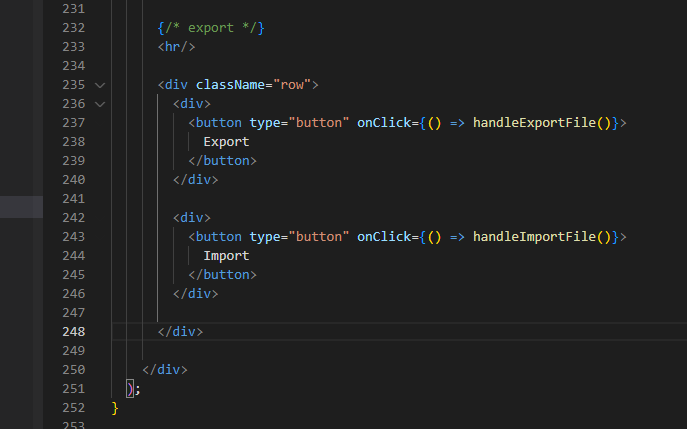Screen dimensions: 687x429
Task: Click line number 237 in the gutter
Action: [x=74, y=123]
